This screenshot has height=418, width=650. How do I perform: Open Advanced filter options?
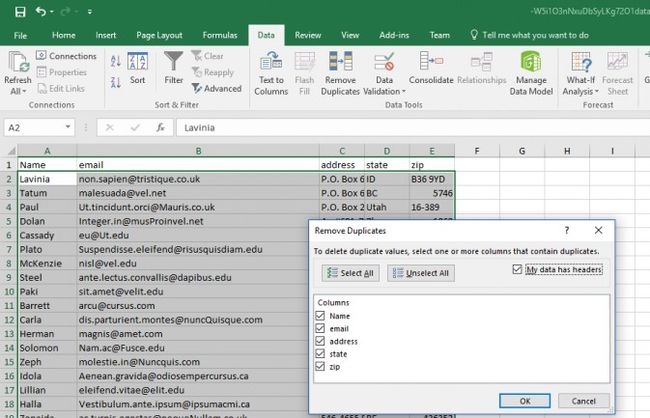tap(217, 88)
